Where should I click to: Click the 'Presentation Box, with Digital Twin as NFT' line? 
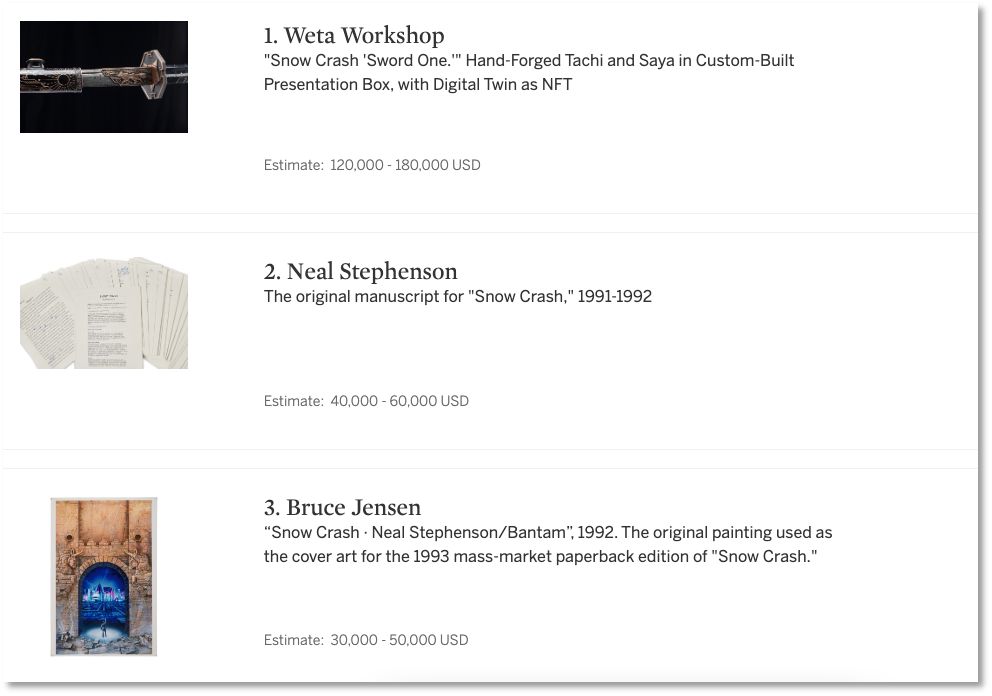click(x=418, y=84)
